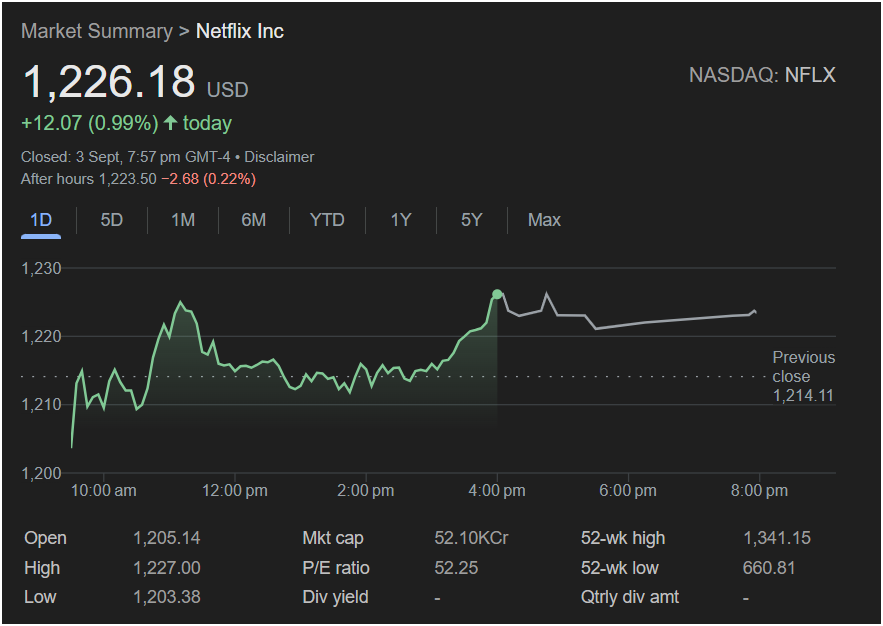Click the 52-wk low value 660.81
The width and height of the screenshot is (883, 626).
pos(769,568)
